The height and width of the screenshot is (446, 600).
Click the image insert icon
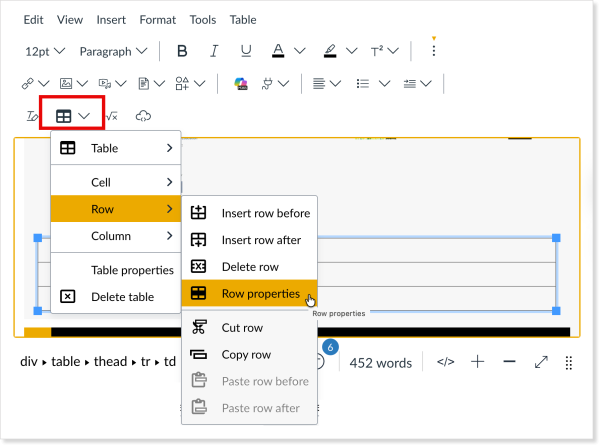click(x=66, y=83)
